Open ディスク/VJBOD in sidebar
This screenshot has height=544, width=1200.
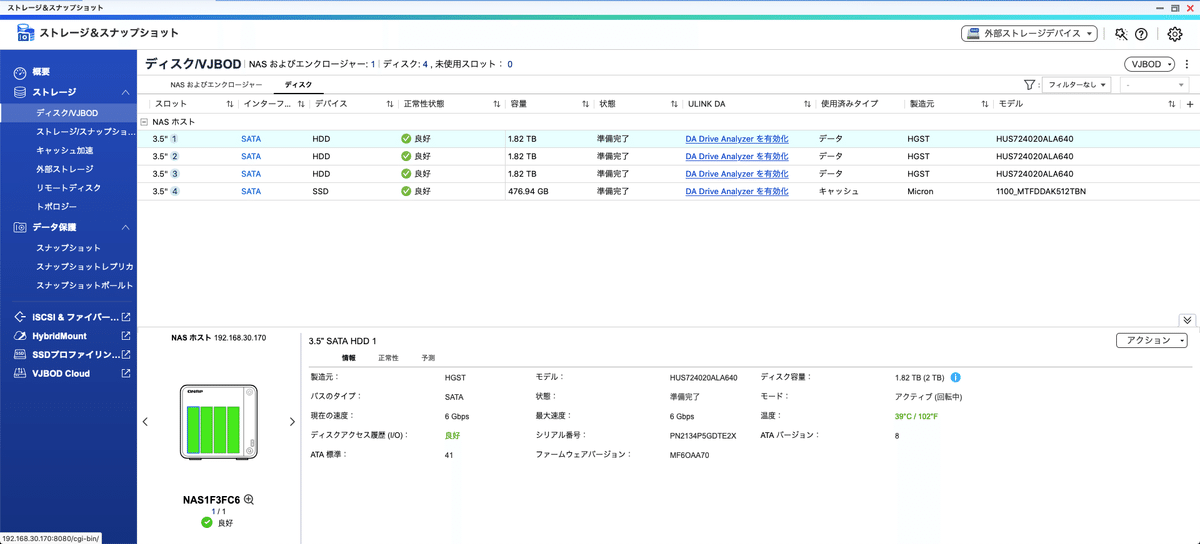coord(68,113)
